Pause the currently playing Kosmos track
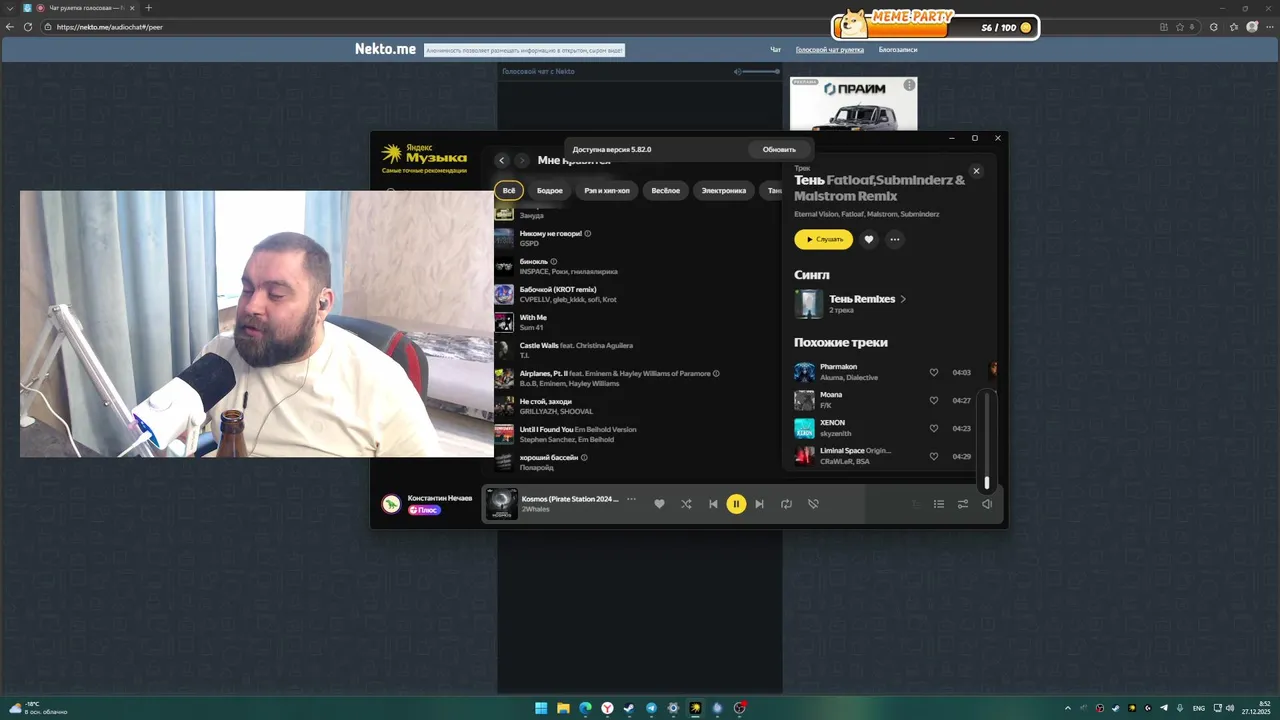This screenshot has height=720, width=1280. 736,504
